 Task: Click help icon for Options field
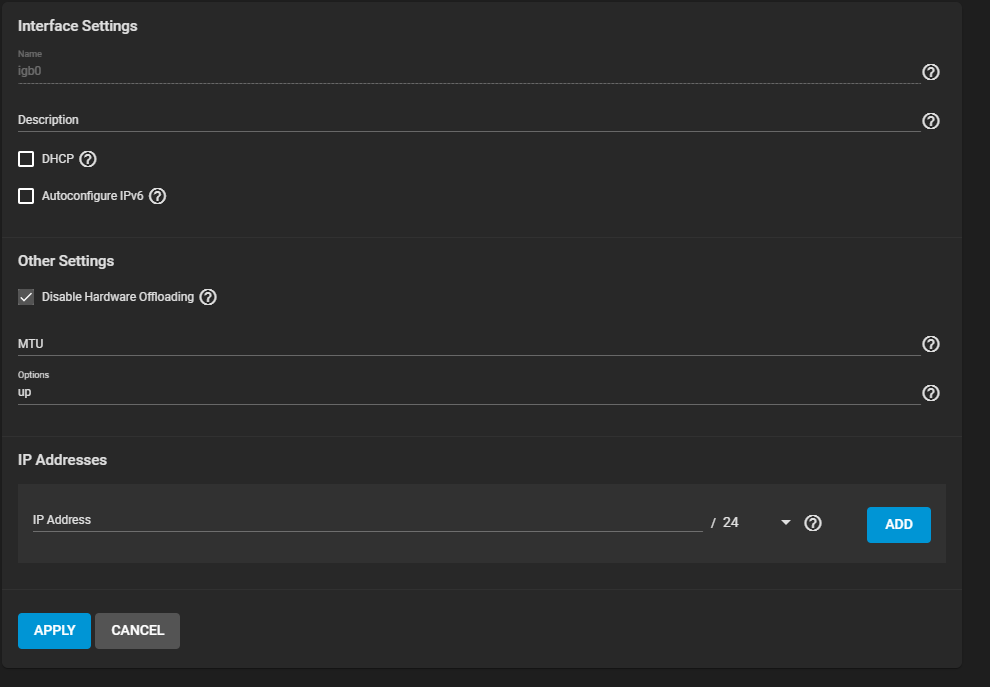click(x=930, y=393)
